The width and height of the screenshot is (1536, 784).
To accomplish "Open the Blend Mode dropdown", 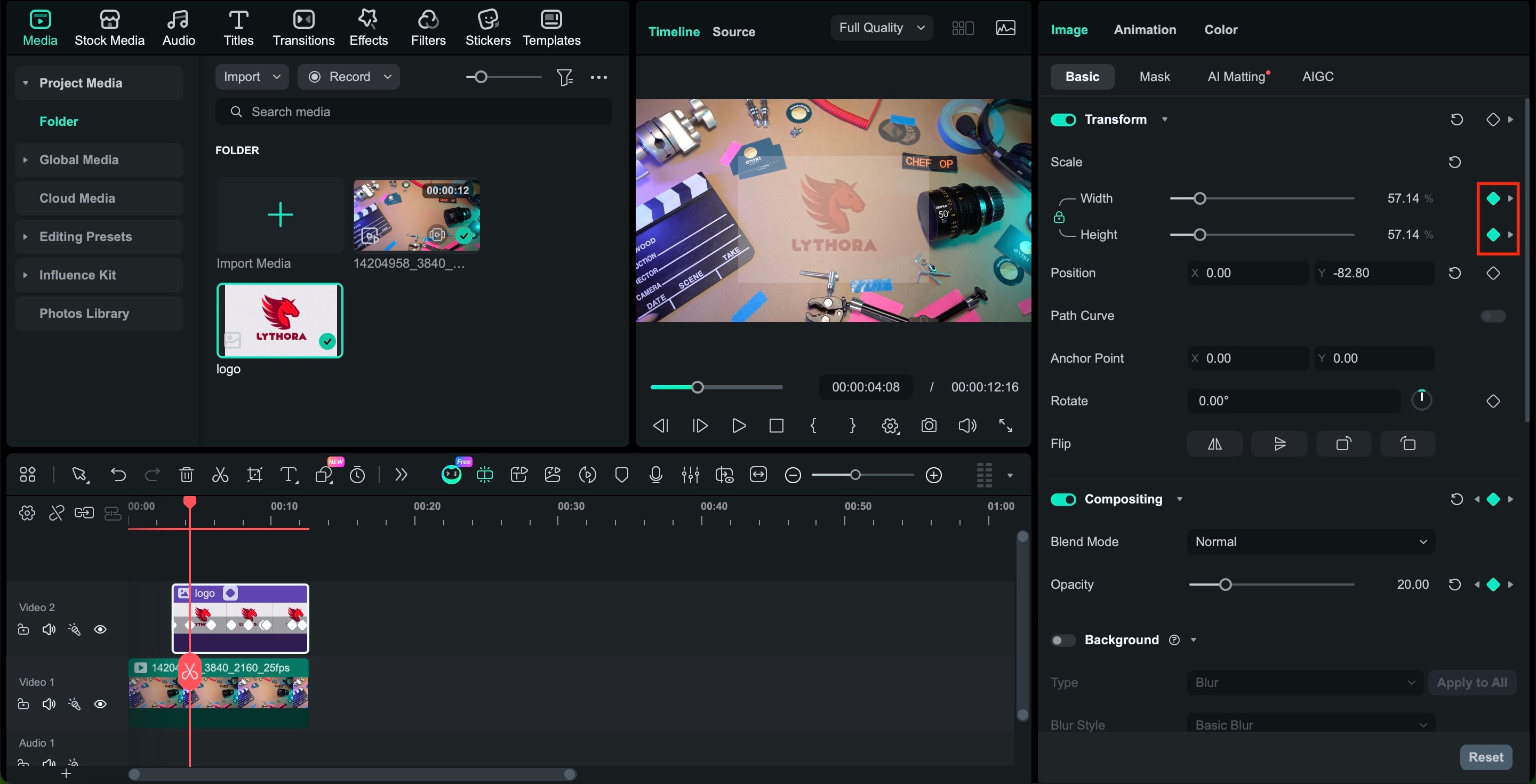I will click(x=1309, y=541).
